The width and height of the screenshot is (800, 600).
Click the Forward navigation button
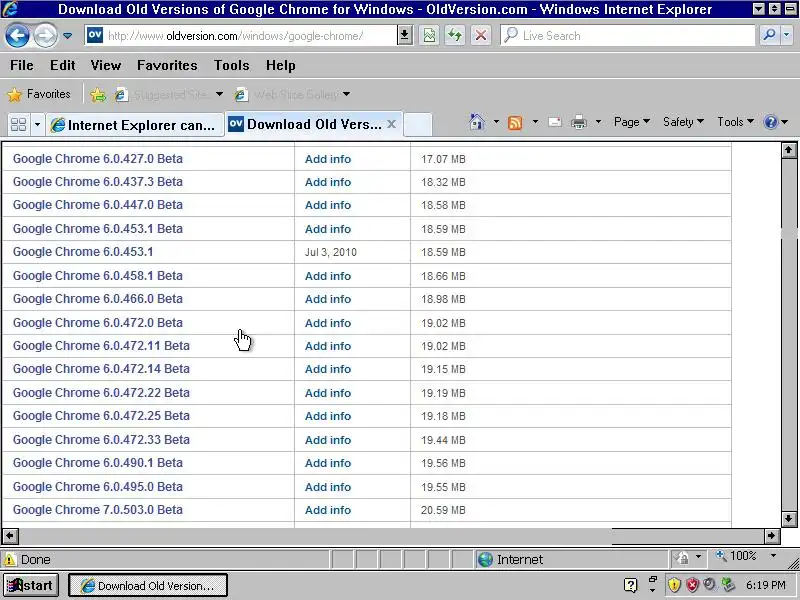45,36
